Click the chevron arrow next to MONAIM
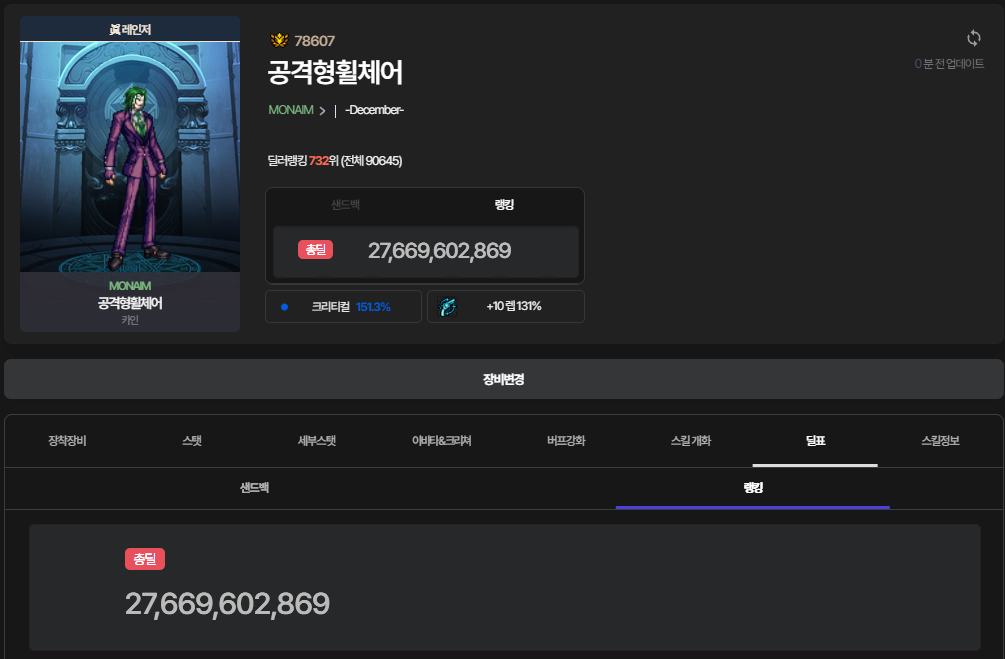The height and width of the screenshot is (659, 1005). tap(322, 111)
